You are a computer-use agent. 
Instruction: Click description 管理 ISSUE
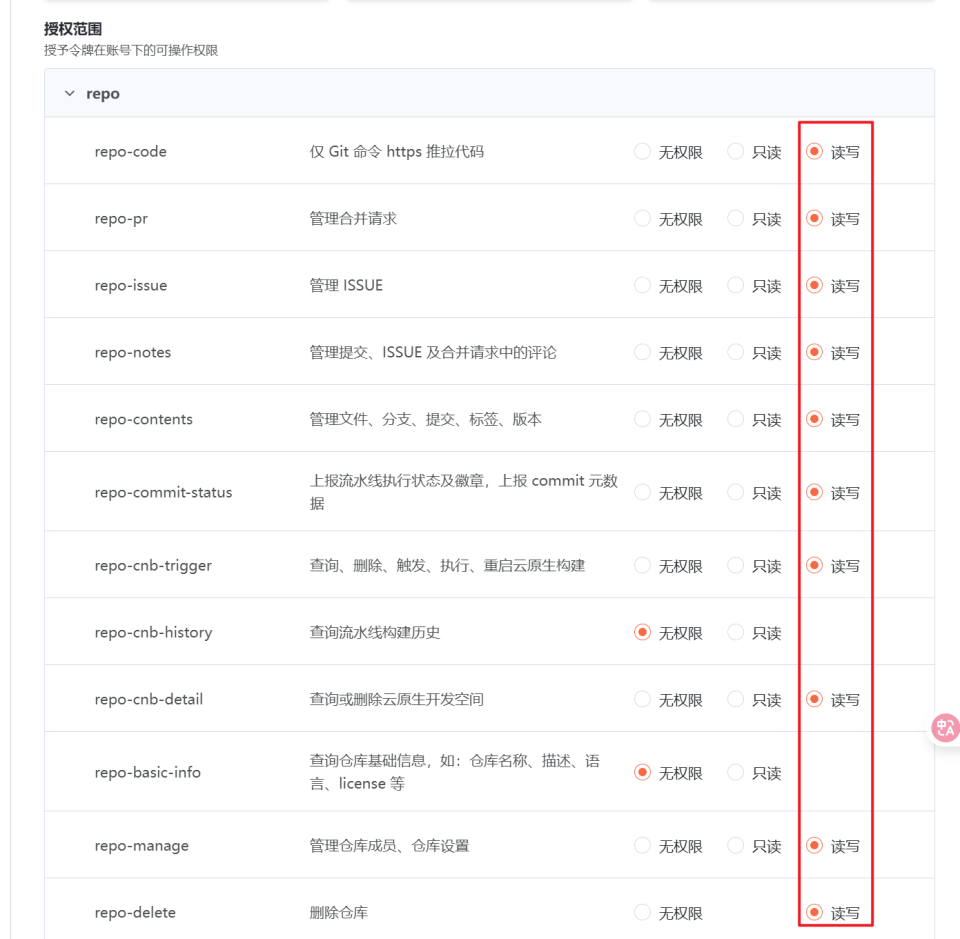coord(346,285)
